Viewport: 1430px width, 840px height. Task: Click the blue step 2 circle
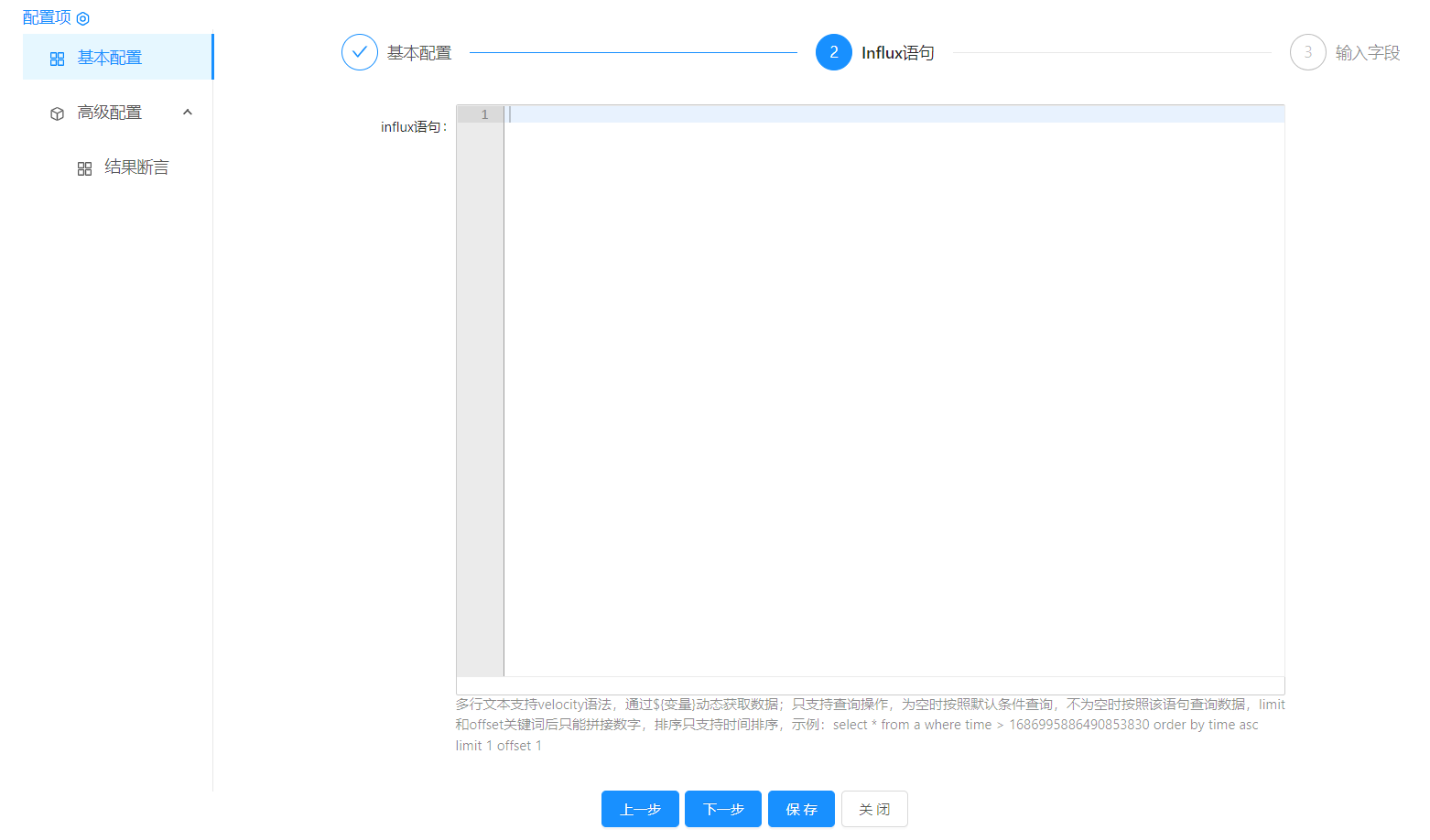point(833,52)
